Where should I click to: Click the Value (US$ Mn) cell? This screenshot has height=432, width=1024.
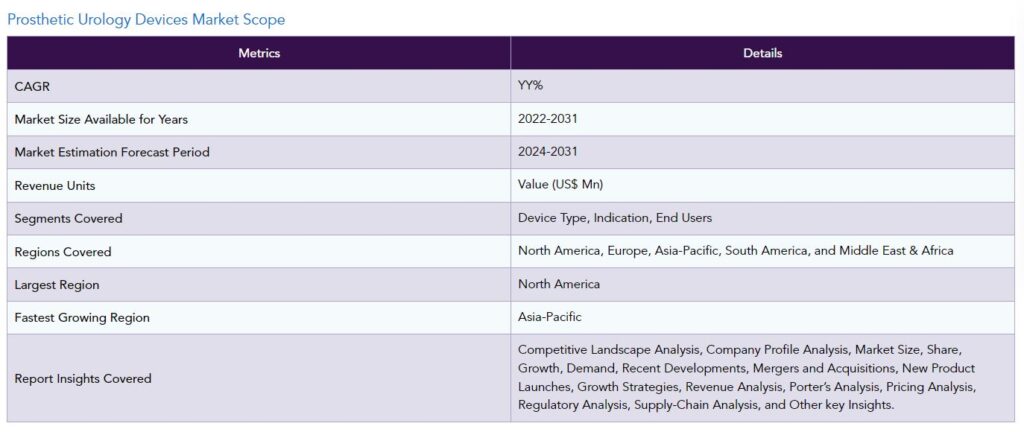560,185
